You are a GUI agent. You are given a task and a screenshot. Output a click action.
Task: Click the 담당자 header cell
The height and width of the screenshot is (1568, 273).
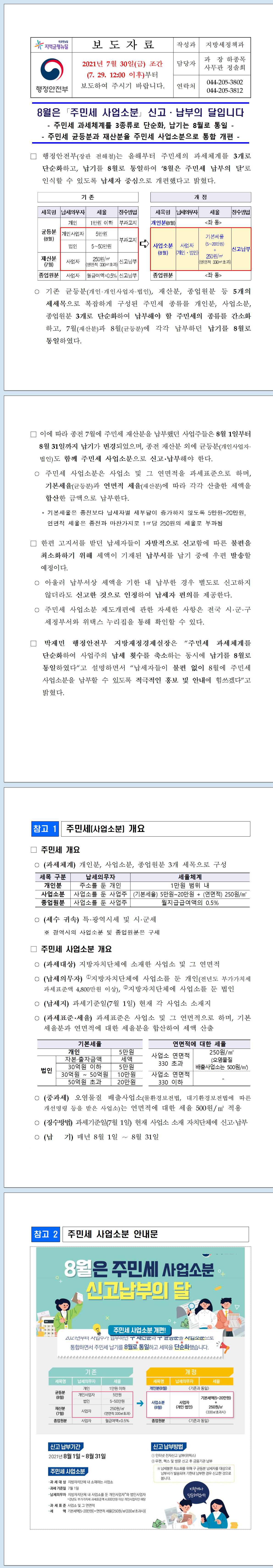pyautogui.click(x=186, y=63)
